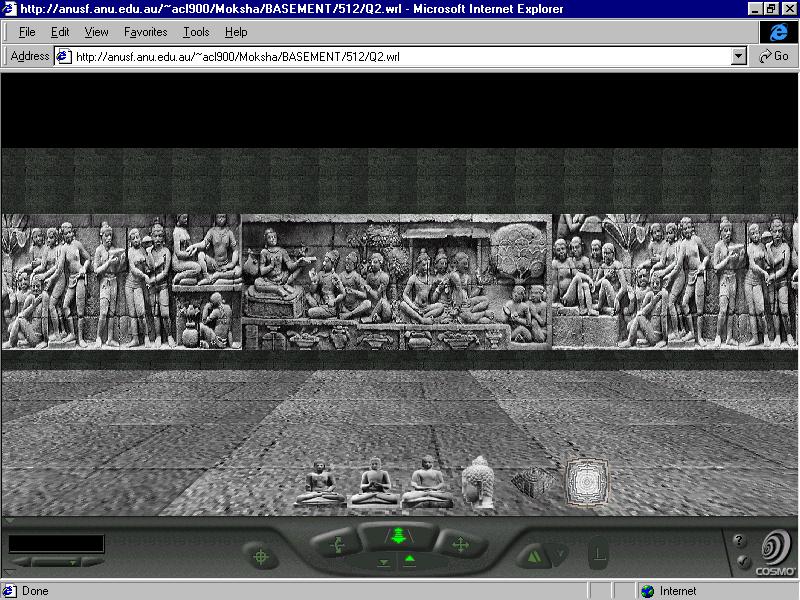Undo last move with double-triangle button

coord(535,556)
